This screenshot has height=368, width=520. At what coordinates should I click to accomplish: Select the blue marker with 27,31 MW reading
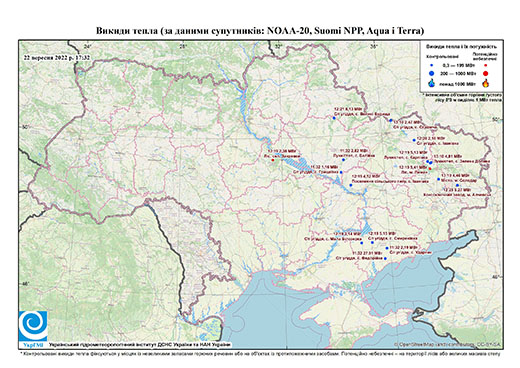point(385,258)
